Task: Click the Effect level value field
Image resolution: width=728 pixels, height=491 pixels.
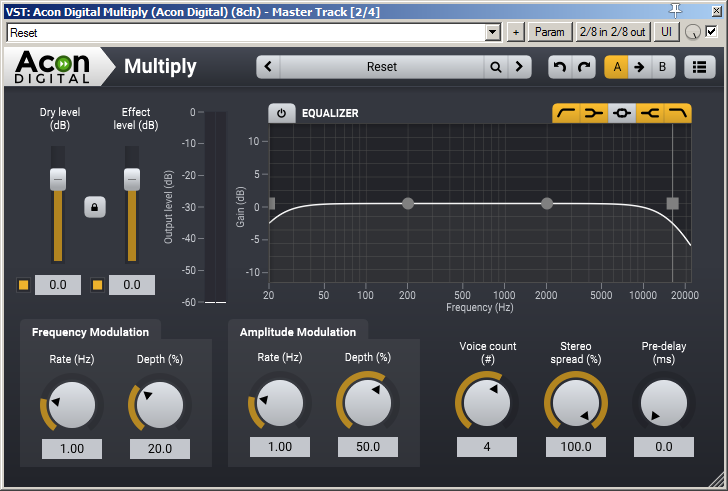Action: coord(132,285)
